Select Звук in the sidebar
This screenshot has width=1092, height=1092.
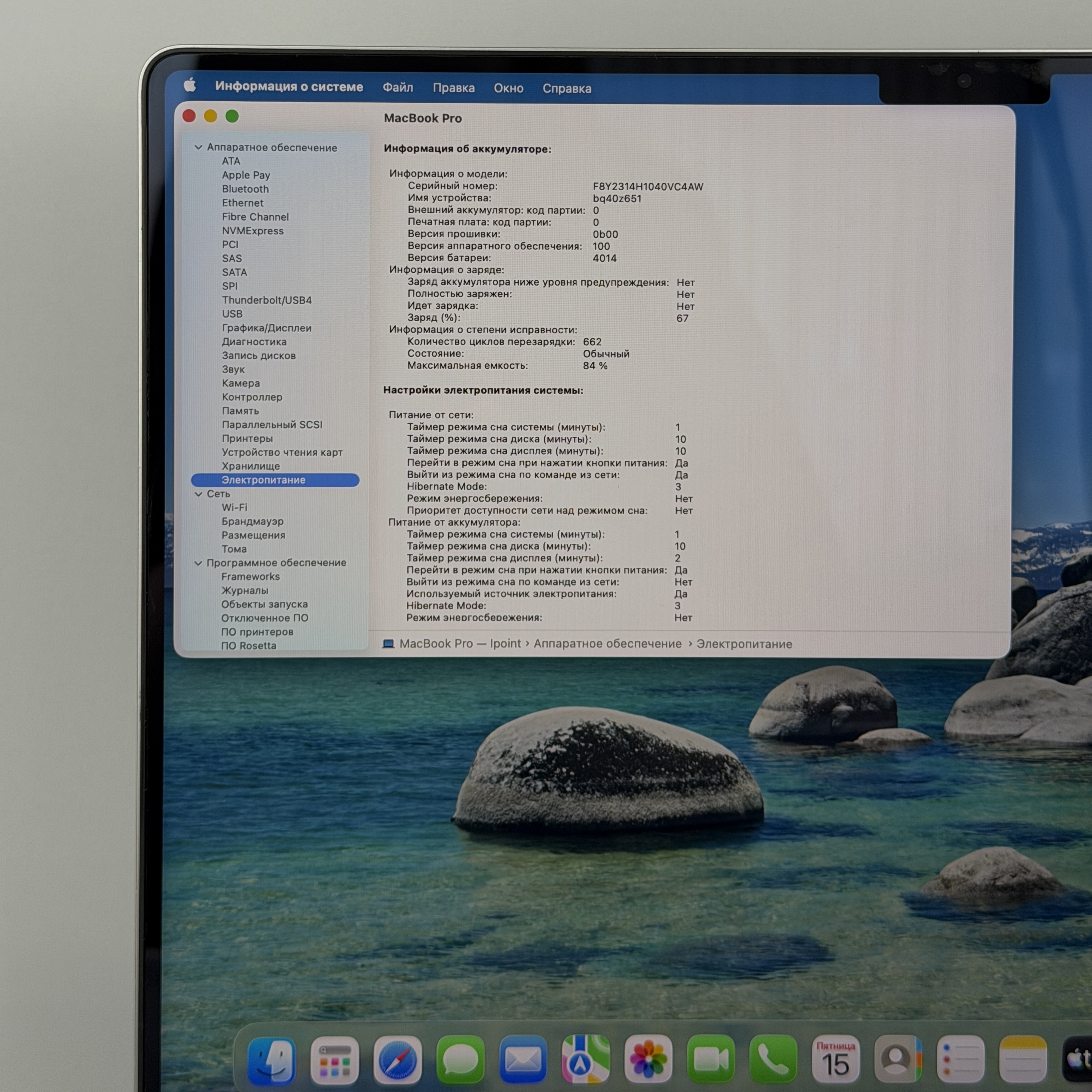tap(233, 369)
